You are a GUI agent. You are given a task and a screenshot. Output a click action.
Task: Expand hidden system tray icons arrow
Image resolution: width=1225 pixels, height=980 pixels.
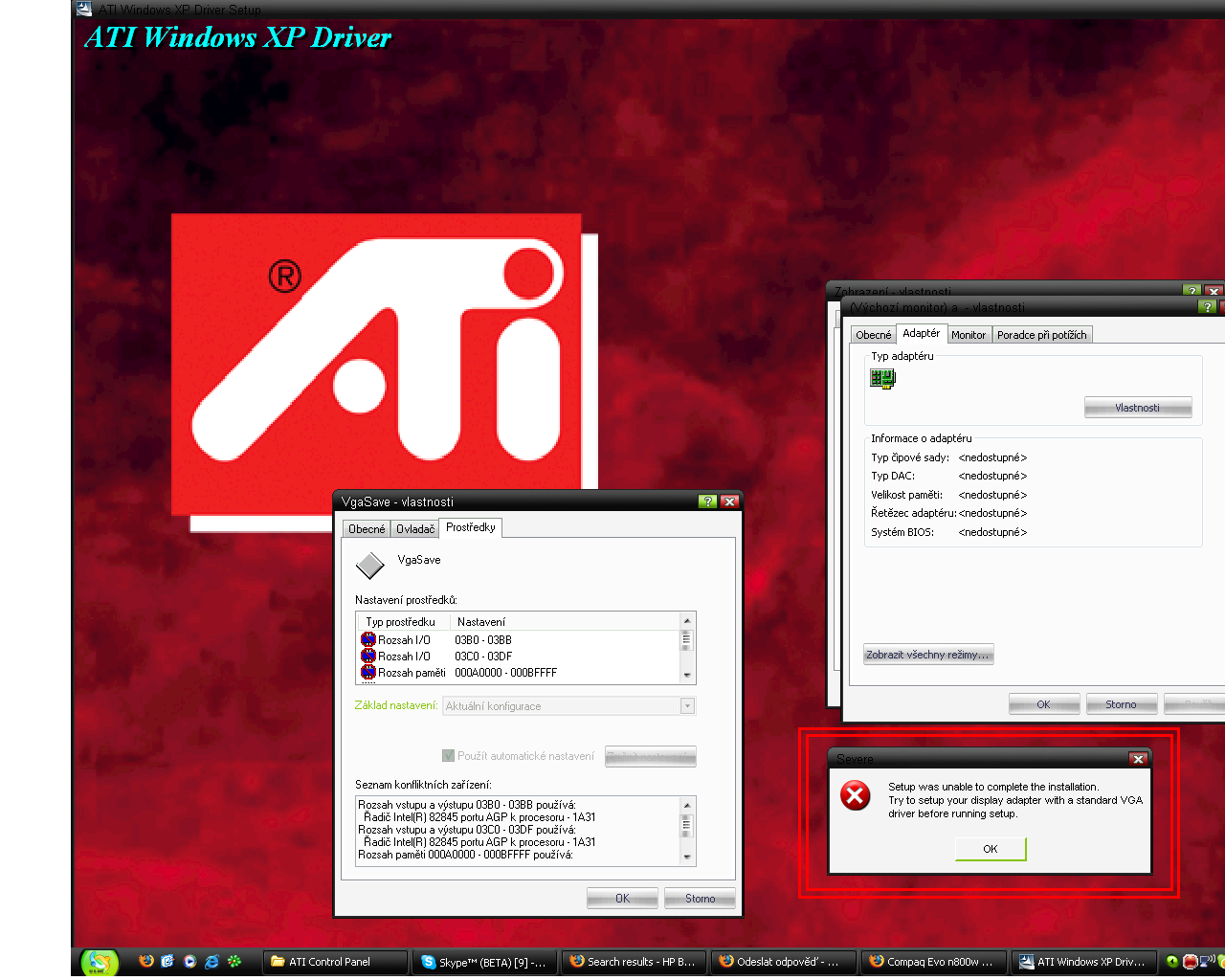(1171, 962)
